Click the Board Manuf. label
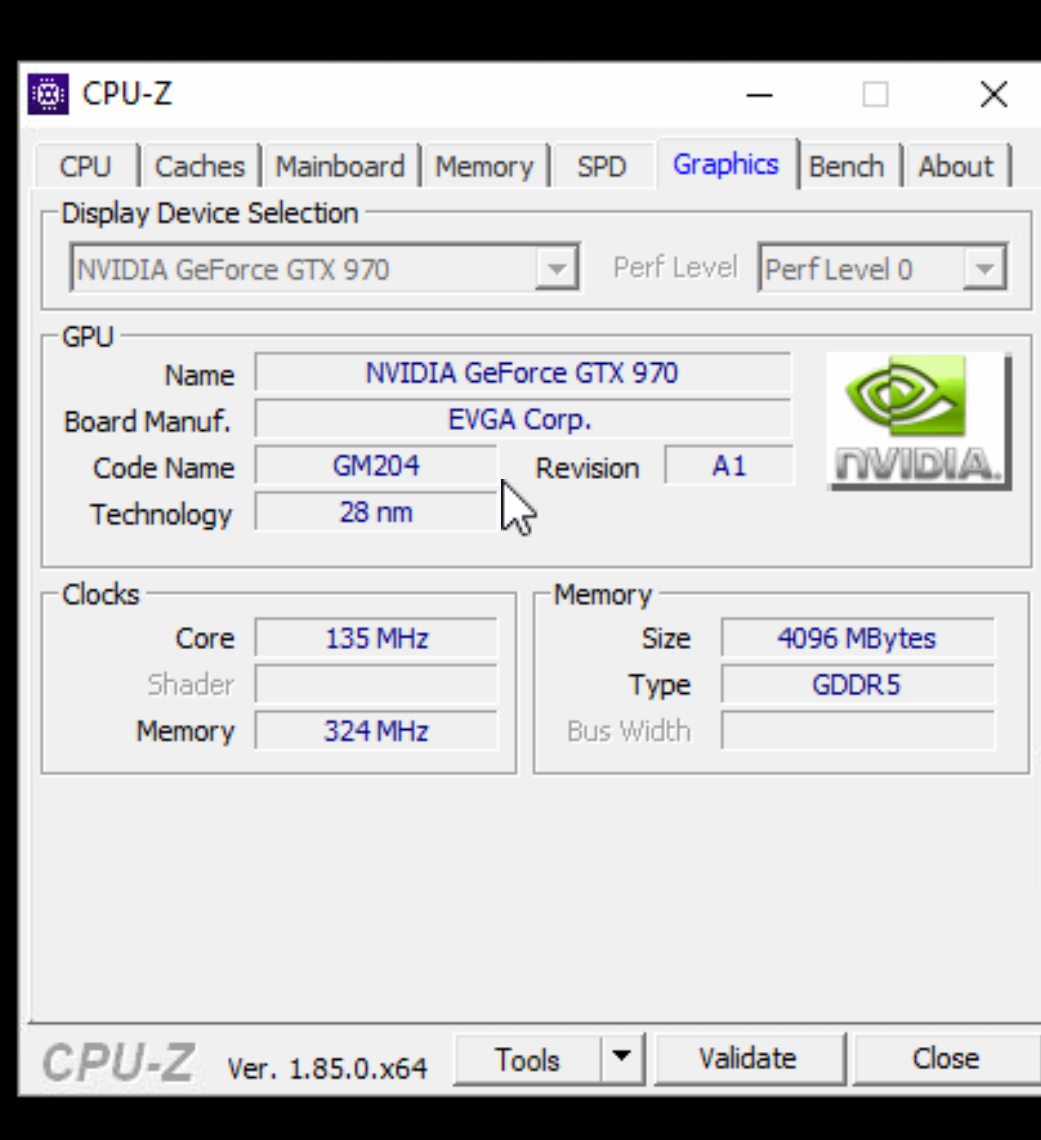 [148, 422]
